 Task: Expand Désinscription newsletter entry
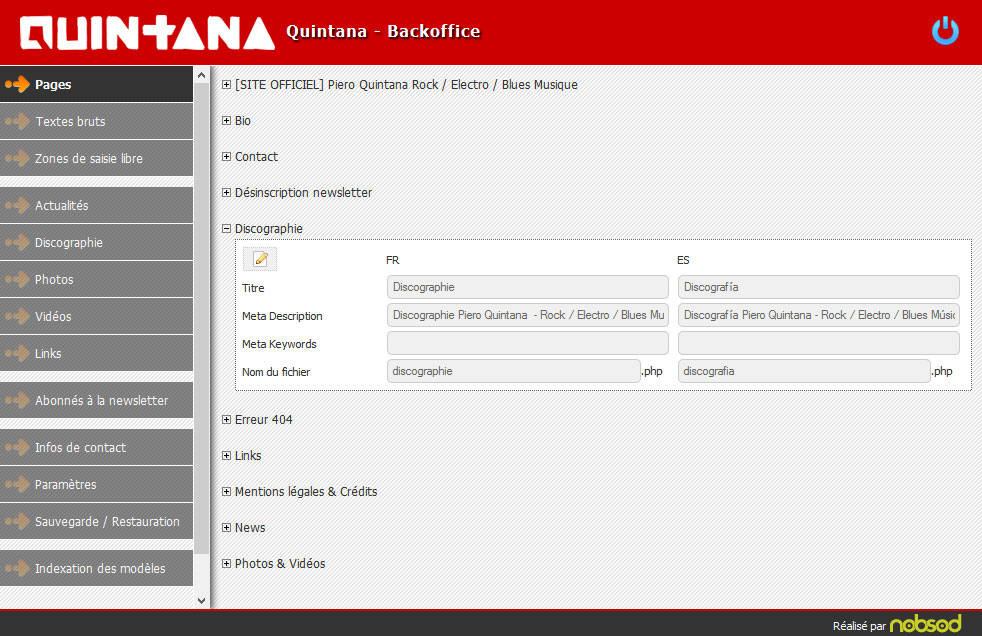click(x=227, y=192)
